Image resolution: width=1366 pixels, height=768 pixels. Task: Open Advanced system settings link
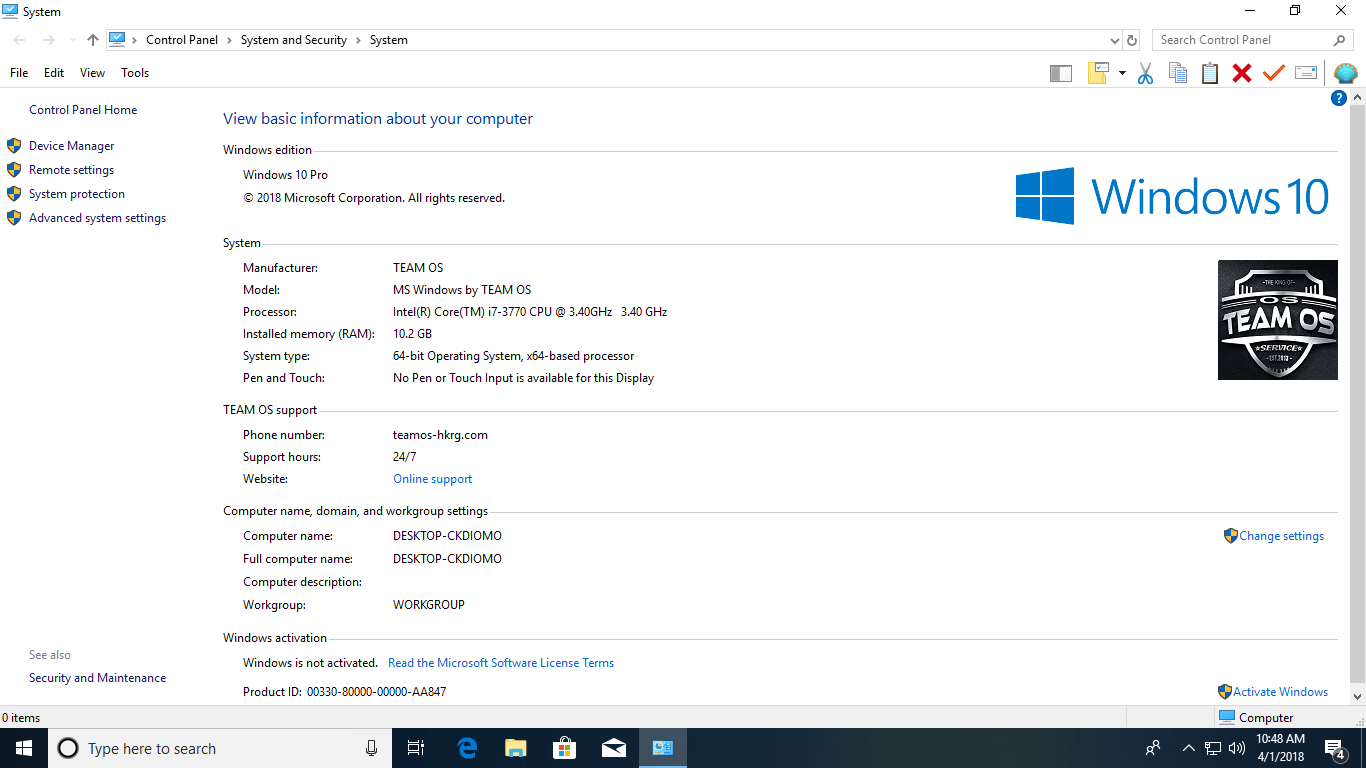click(97, 218)
